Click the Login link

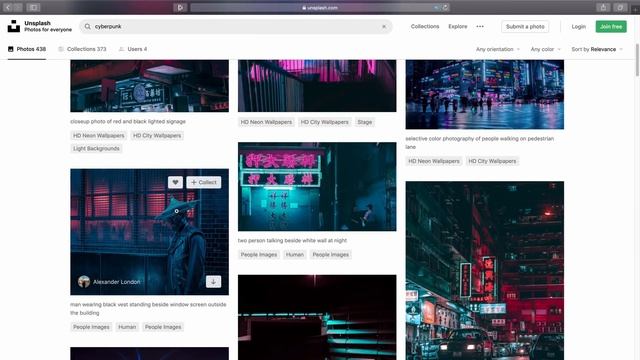578,27
